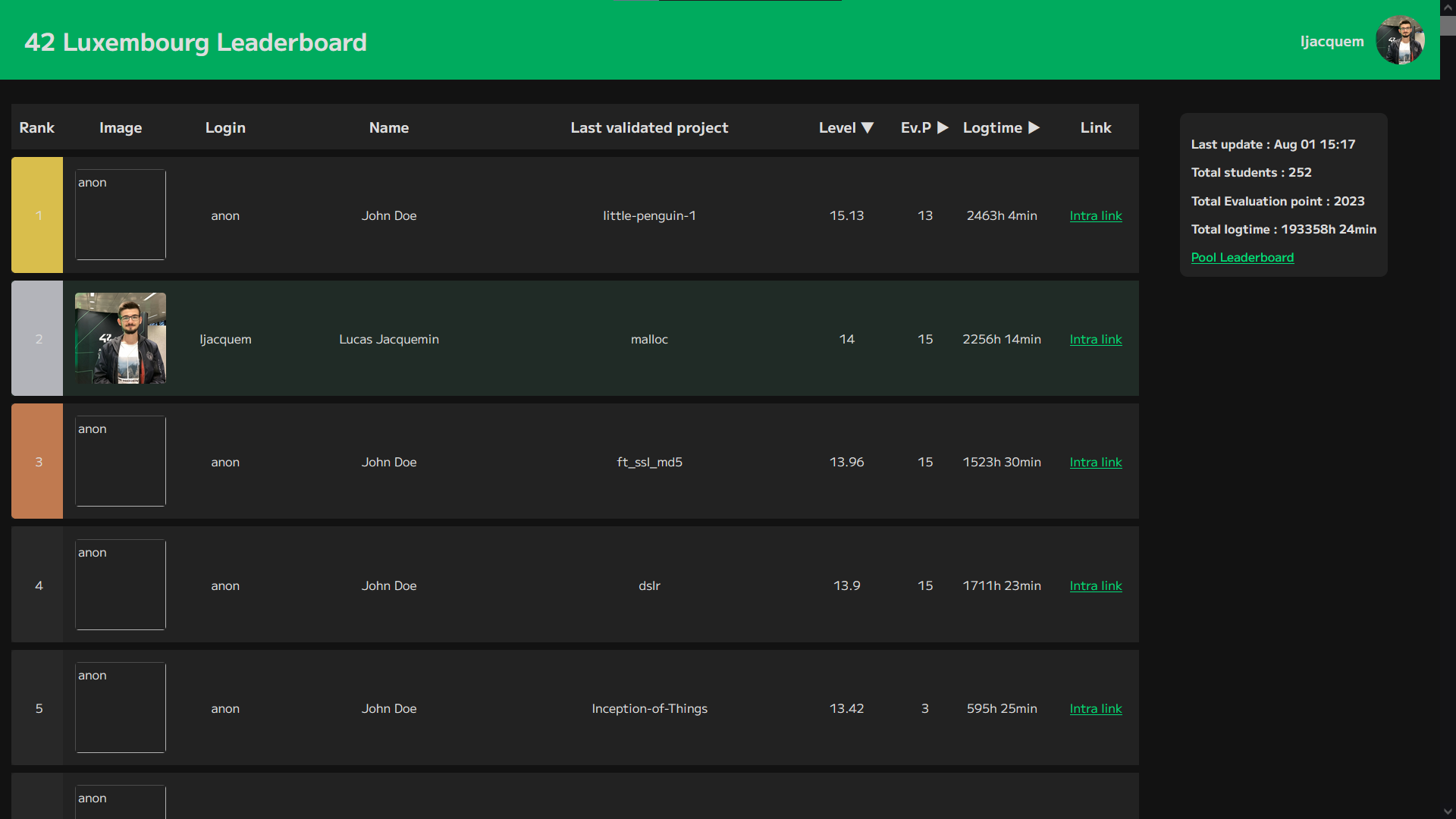This screenshot has width=1456, height=819.
Task: Click the anon image in rank 3 row
Action: (x=121, y=461)
